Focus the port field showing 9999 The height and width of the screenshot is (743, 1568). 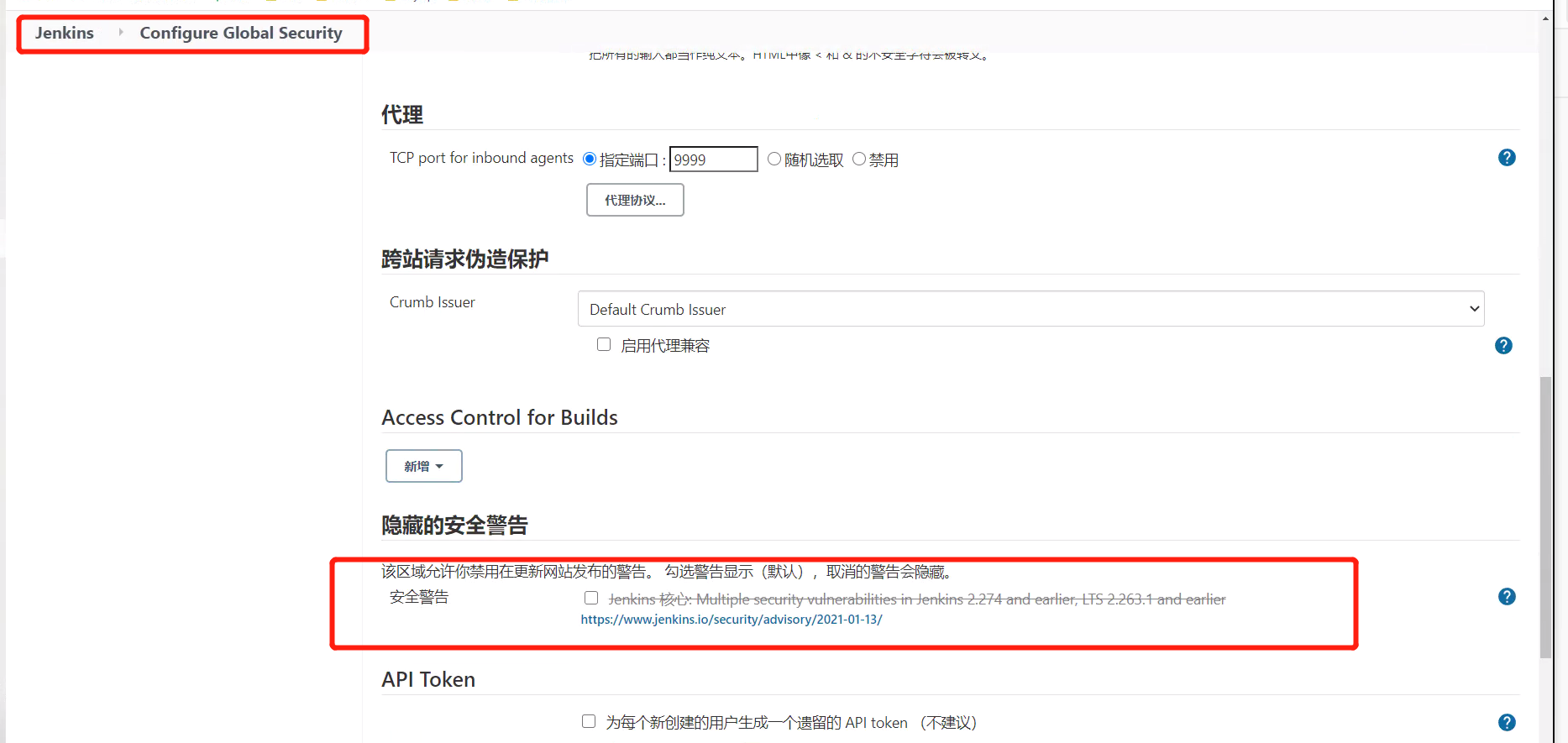click(713, 160)
